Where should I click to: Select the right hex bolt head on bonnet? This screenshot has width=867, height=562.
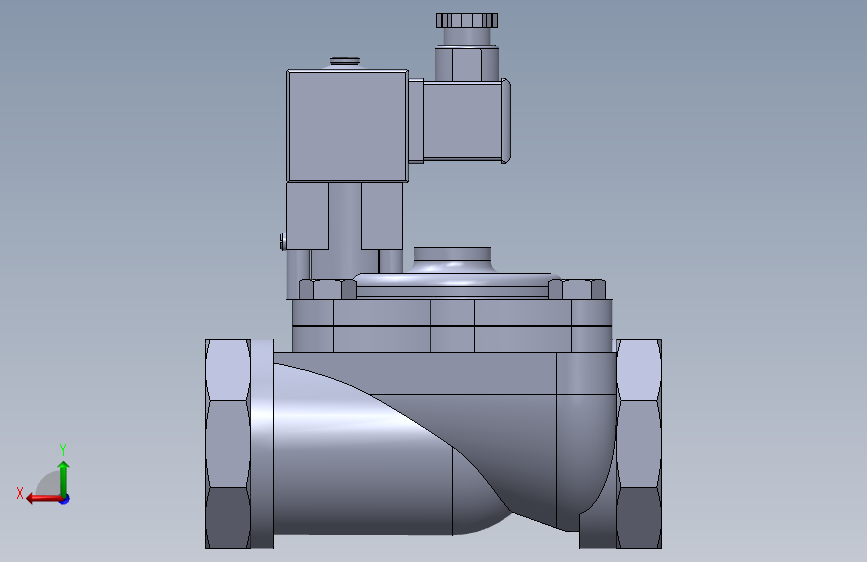577,289
